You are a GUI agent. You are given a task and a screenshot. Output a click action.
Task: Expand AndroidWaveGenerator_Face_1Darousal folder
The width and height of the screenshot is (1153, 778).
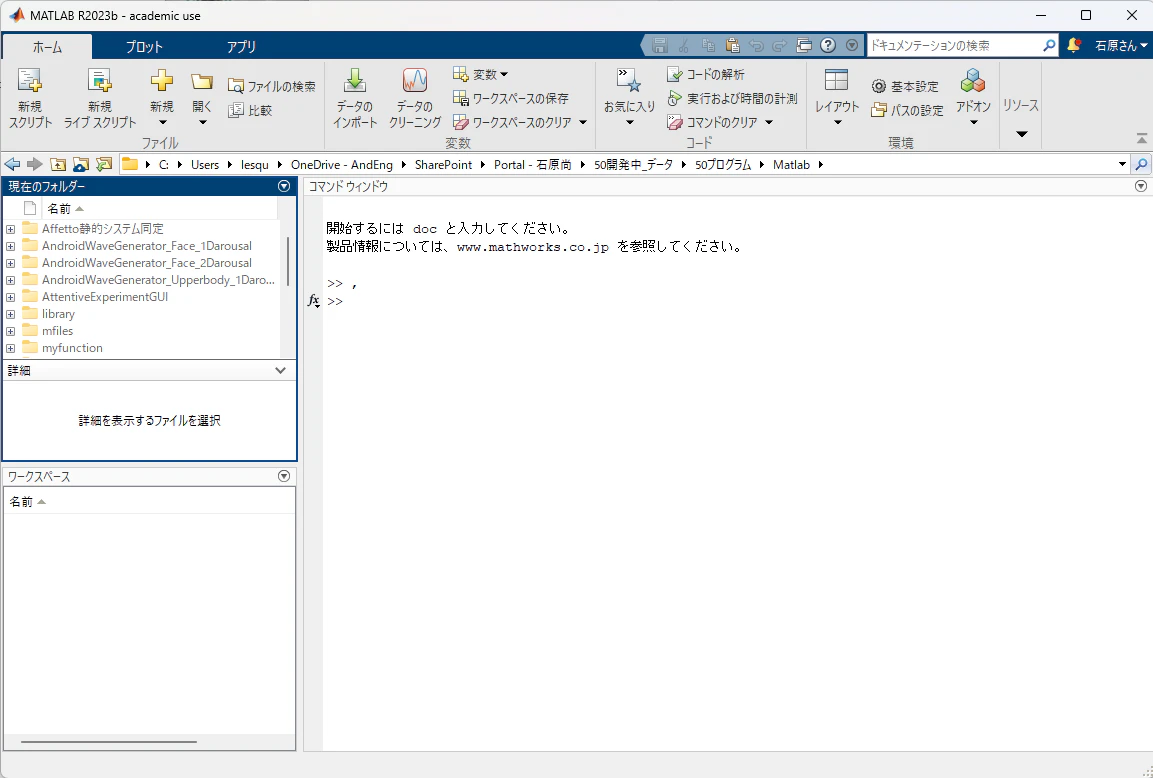click(x=10, y=246)
